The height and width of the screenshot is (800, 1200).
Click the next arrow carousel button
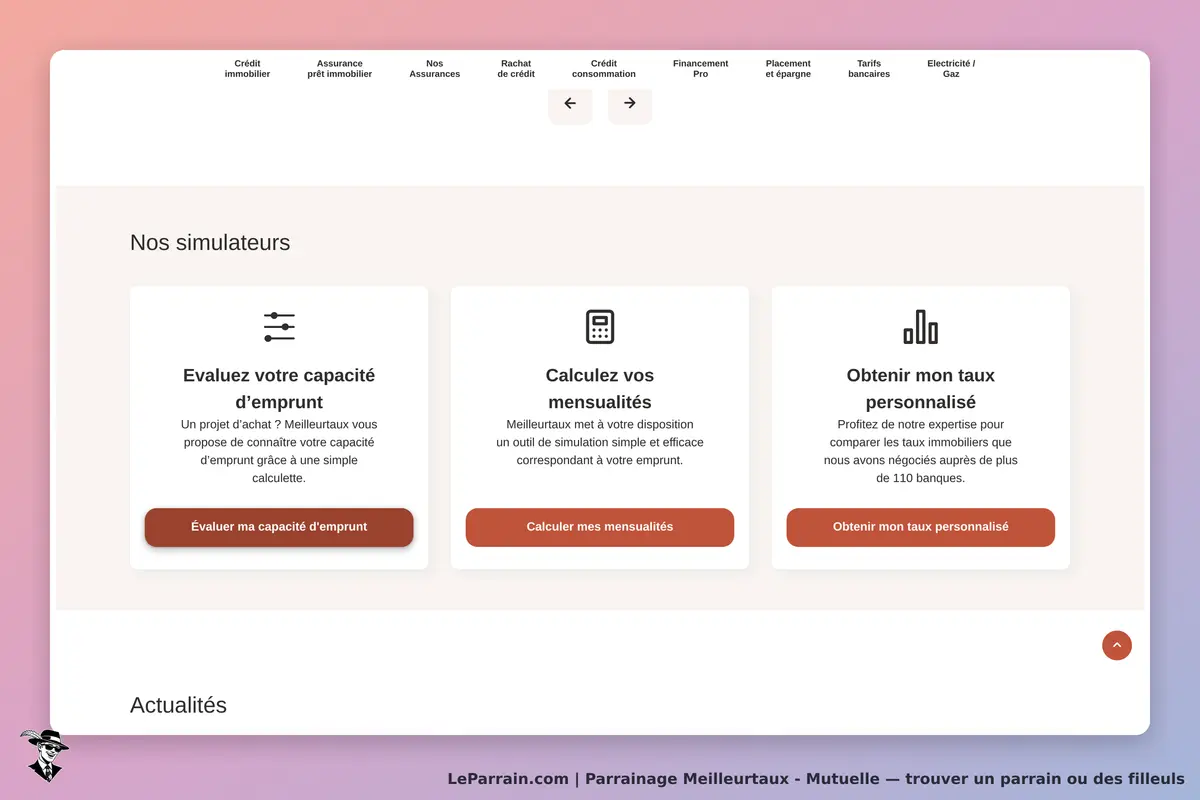click(630, 104)
